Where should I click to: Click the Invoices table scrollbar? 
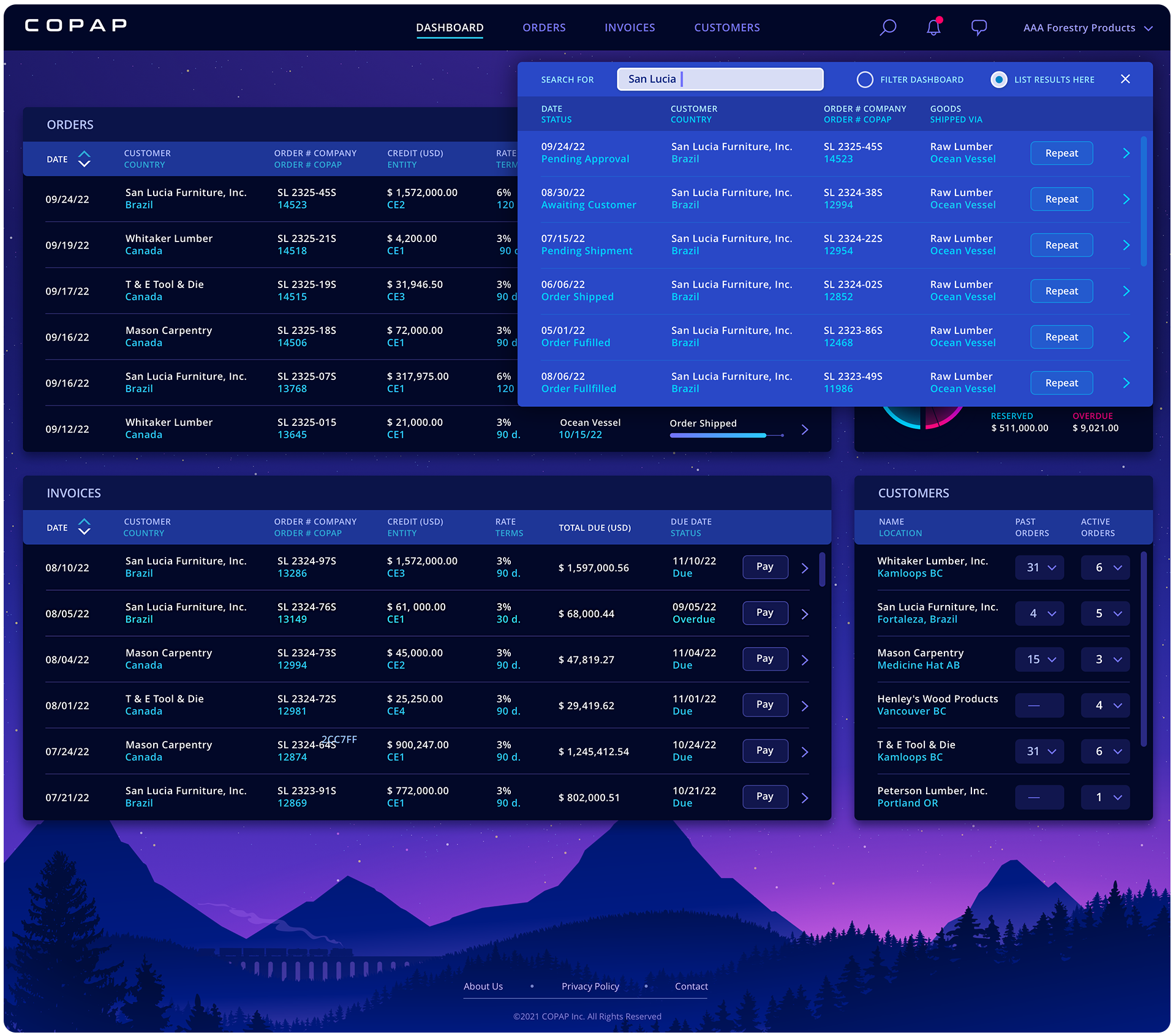pyautogui.click(x=822, y=569)
